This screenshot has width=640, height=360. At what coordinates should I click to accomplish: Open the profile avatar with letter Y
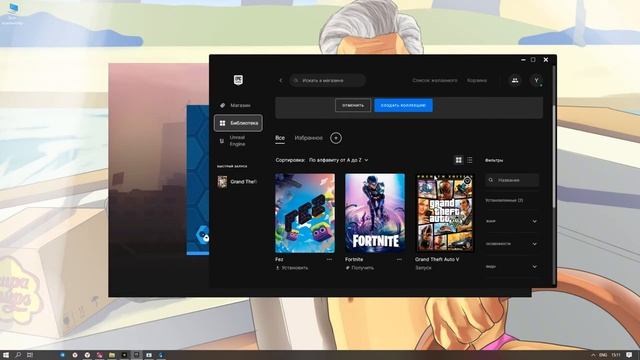536,80
